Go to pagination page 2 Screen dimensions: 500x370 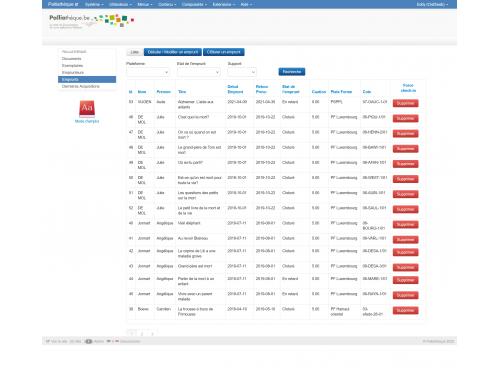142,334
